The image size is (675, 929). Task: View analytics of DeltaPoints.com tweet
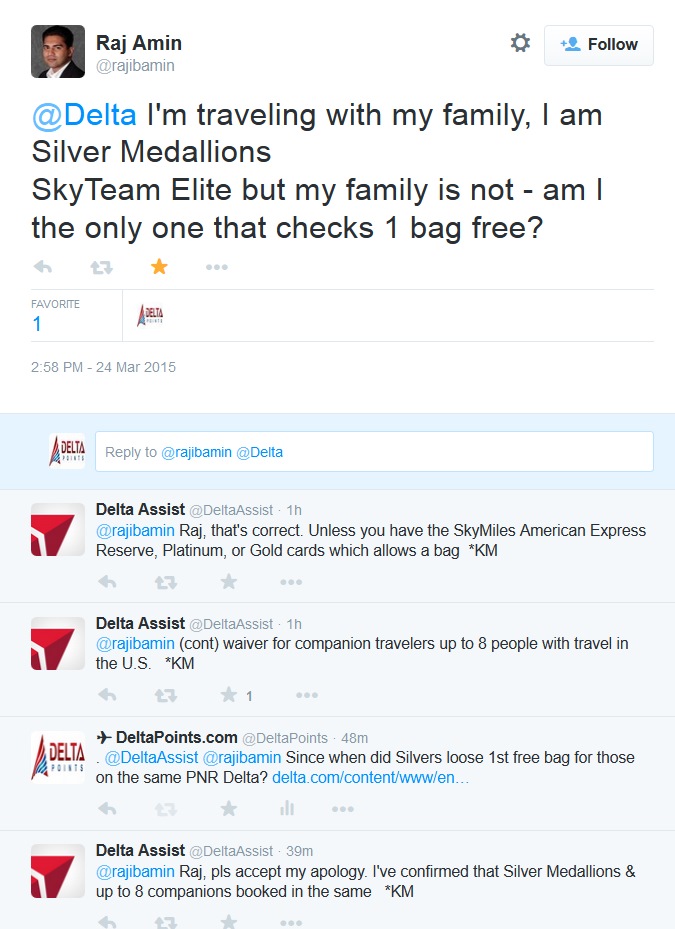point(286,808)
